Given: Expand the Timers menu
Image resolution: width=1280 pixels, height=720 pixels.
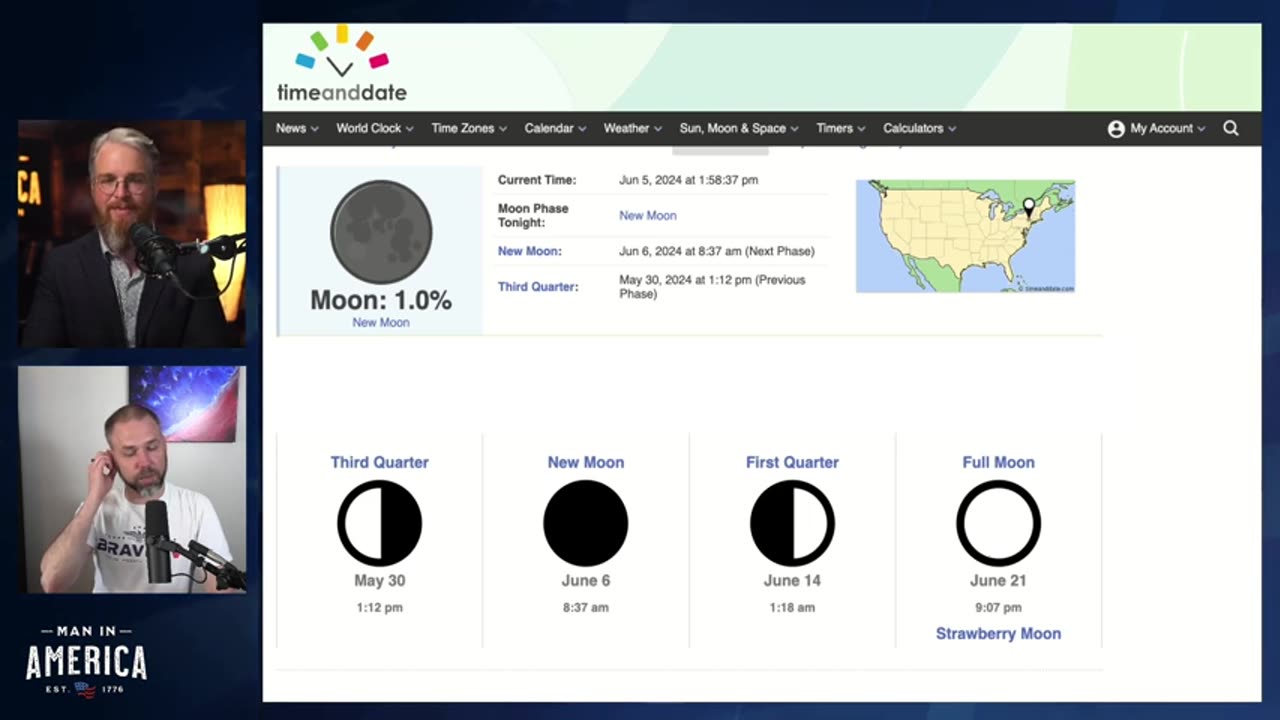Looking at the screenshot, I should click(x=841, y=128).
